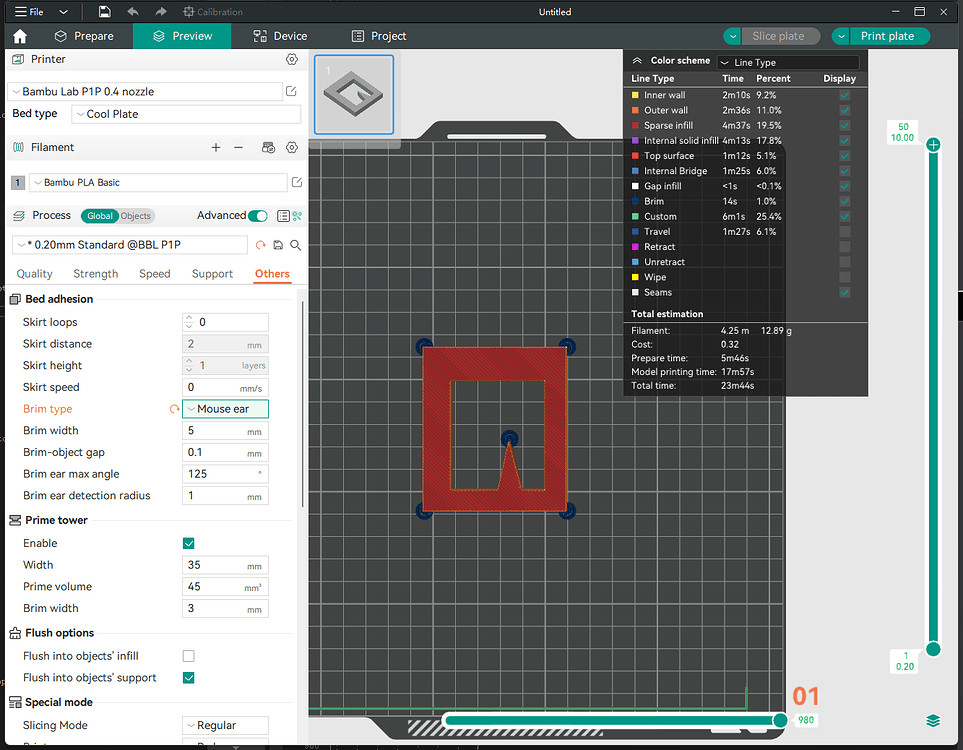
Task: Open the 0.20mm Standard process dropdown
Action: tap(130, 245)
